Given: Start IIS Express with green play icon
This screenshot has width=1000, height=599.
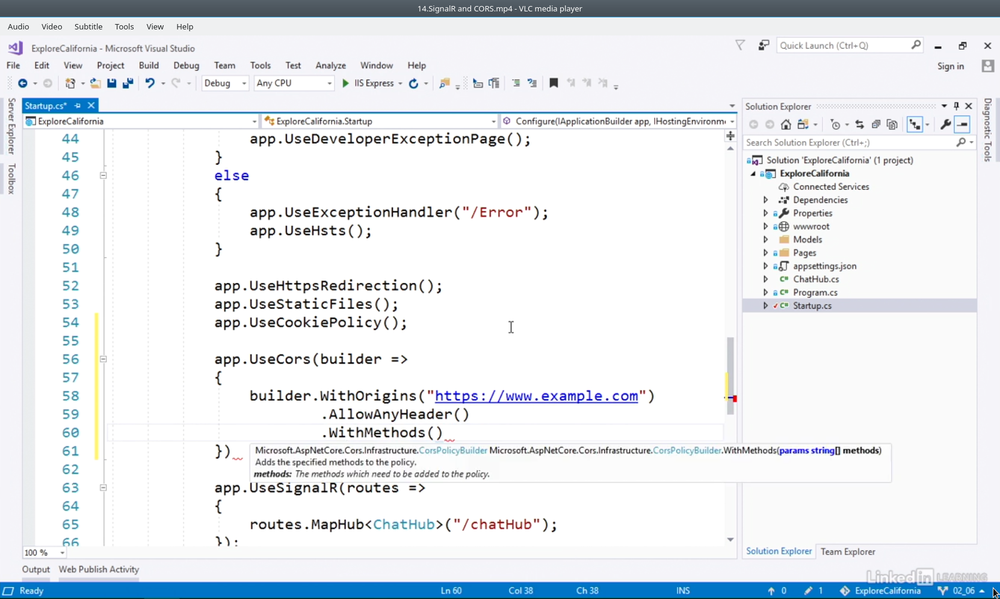Looking at the screenshot, I should (345, 83).
